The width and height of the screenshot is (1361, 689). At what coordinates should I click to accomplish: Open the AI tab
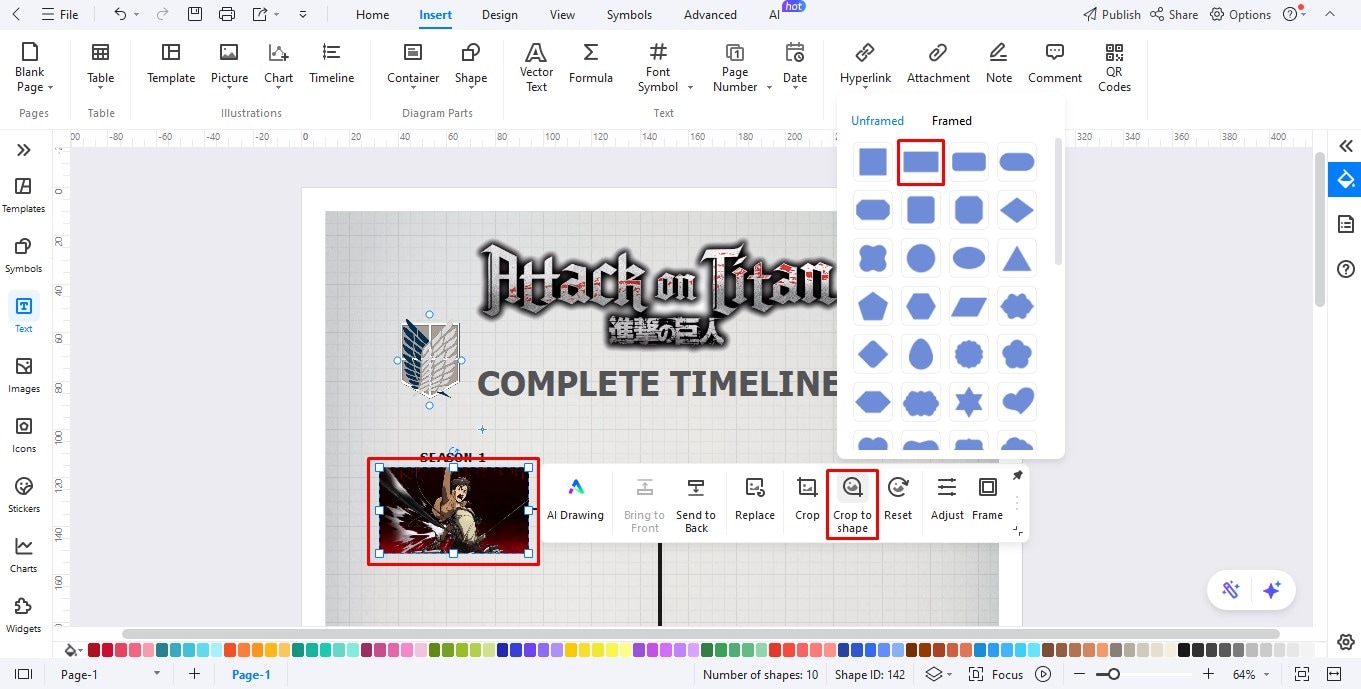click(x=774, y=15)
